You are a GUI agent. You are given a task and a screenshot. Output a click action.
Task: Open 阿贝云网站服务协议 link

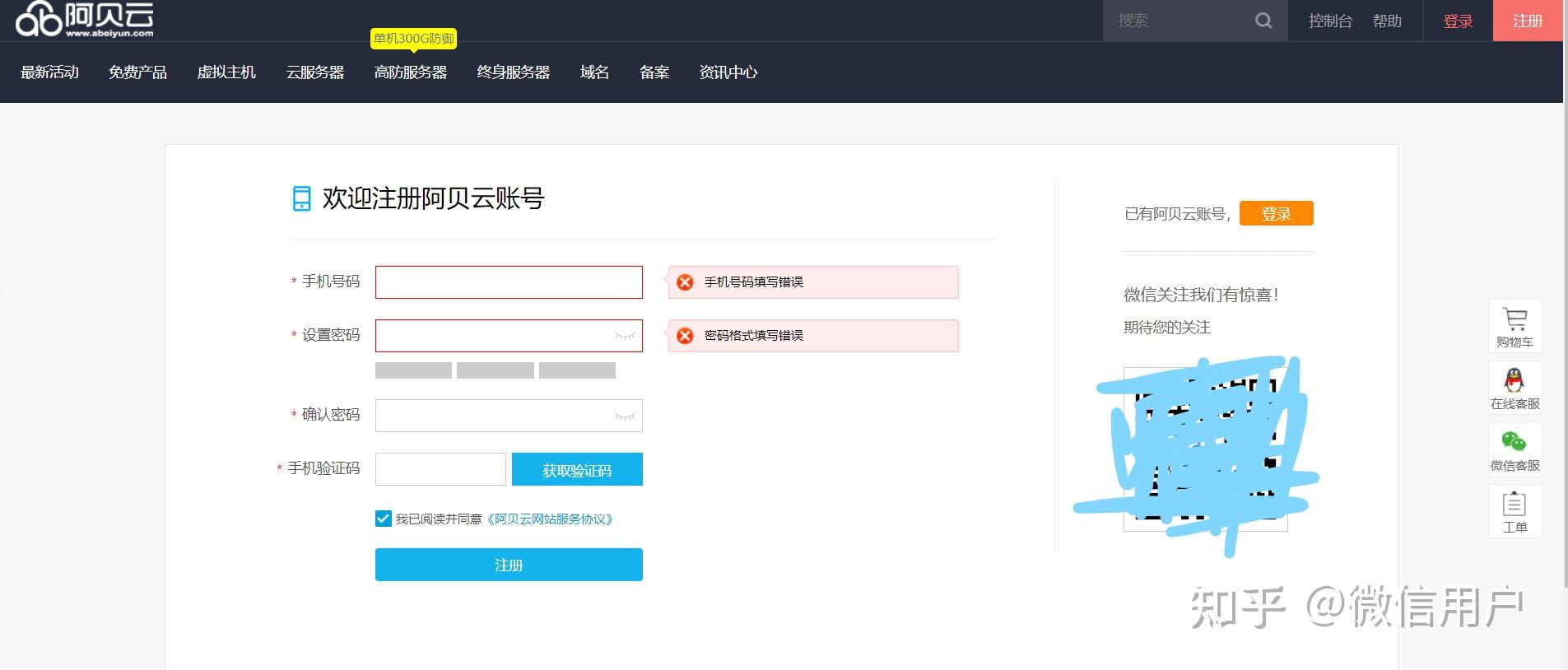click(550, 519)
